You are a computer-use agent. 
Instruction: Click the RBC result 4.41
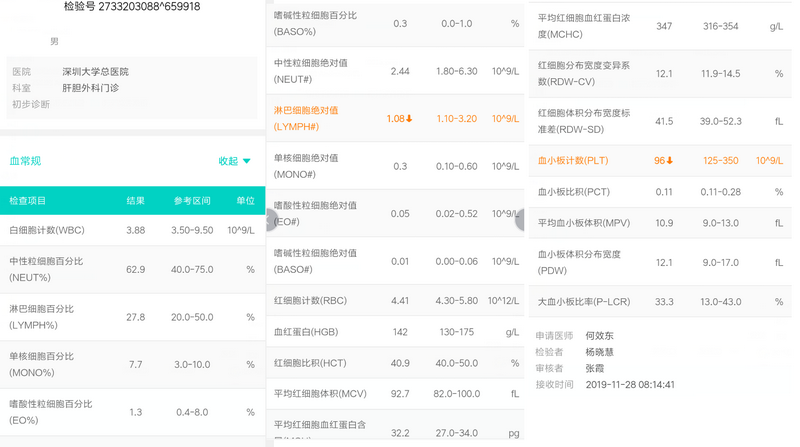pos(400,301)
